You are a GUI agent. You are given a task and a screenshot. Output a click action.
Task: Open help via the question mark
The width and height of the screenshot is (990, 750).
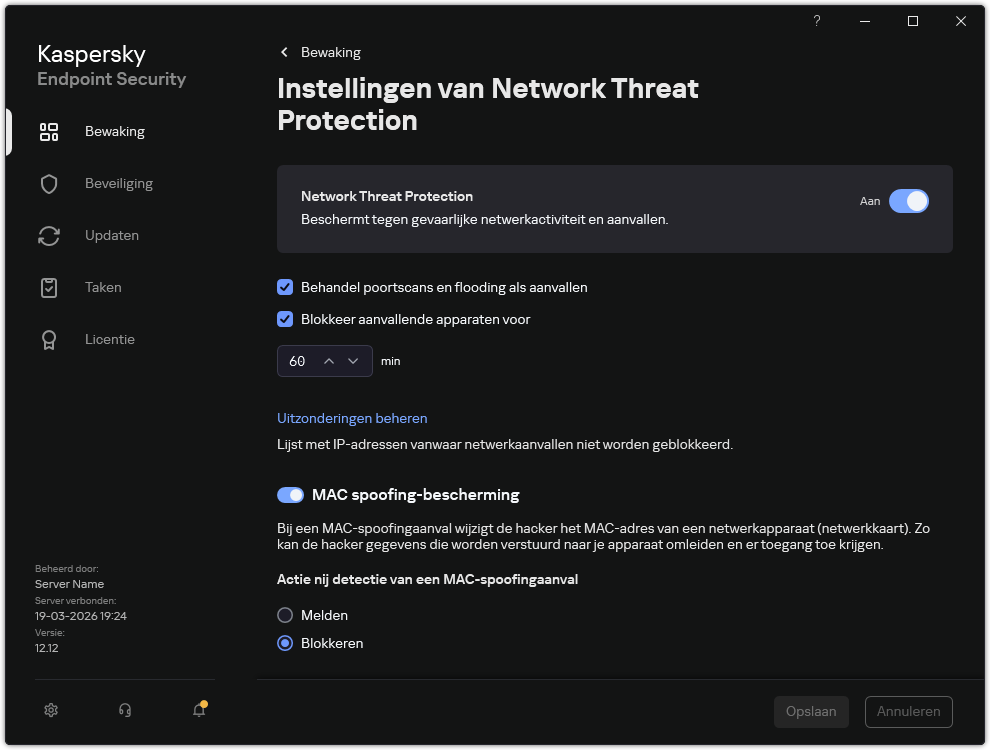[816, 20]
